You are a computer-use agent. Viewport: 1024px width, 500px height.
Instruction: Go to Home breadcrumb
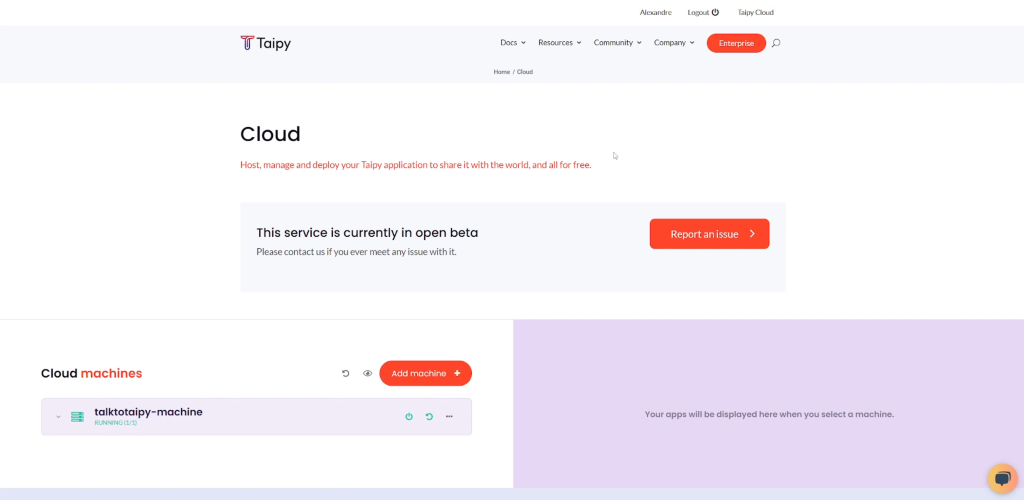[x=502, y=72]
